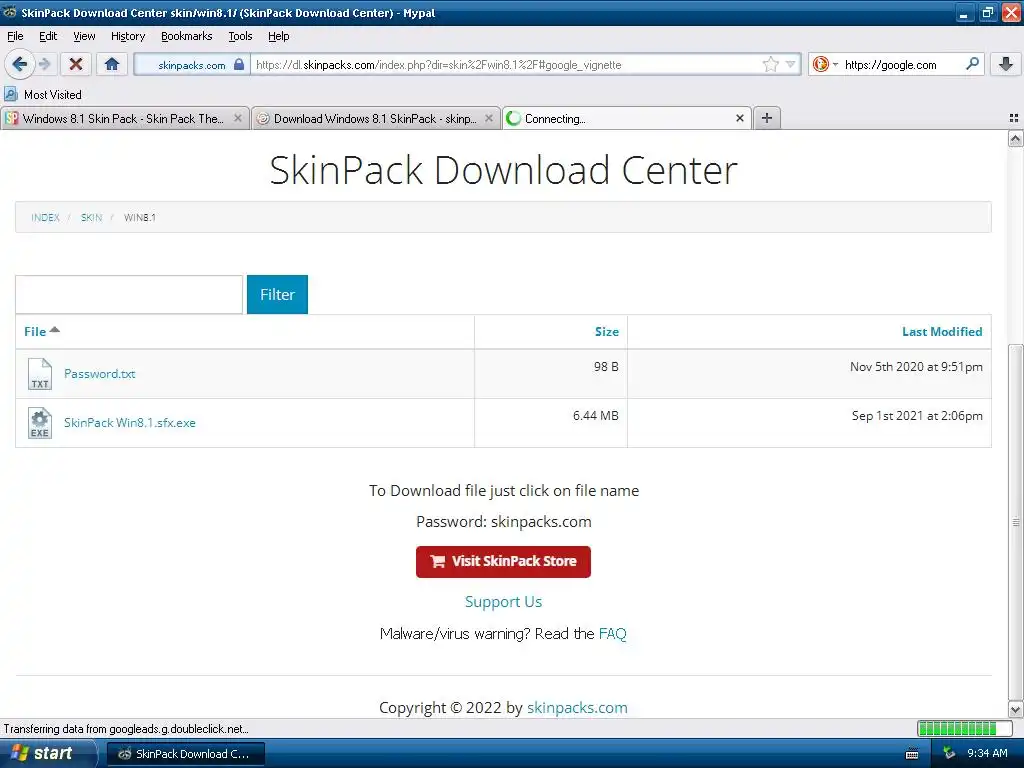Open the History menu

(x=128, y=36)
